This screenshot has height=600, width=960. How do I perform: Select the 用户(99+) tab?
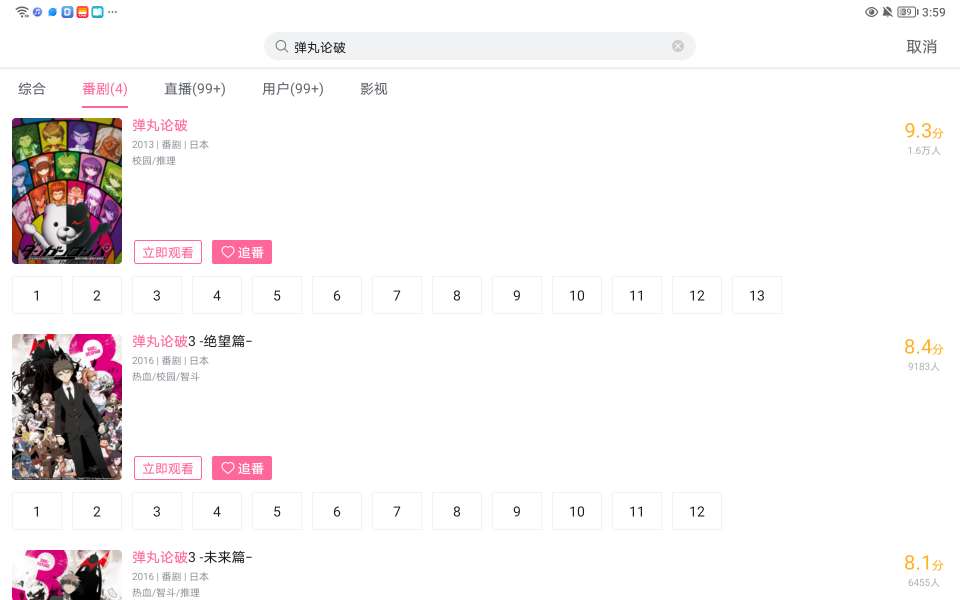coord(292,89)
